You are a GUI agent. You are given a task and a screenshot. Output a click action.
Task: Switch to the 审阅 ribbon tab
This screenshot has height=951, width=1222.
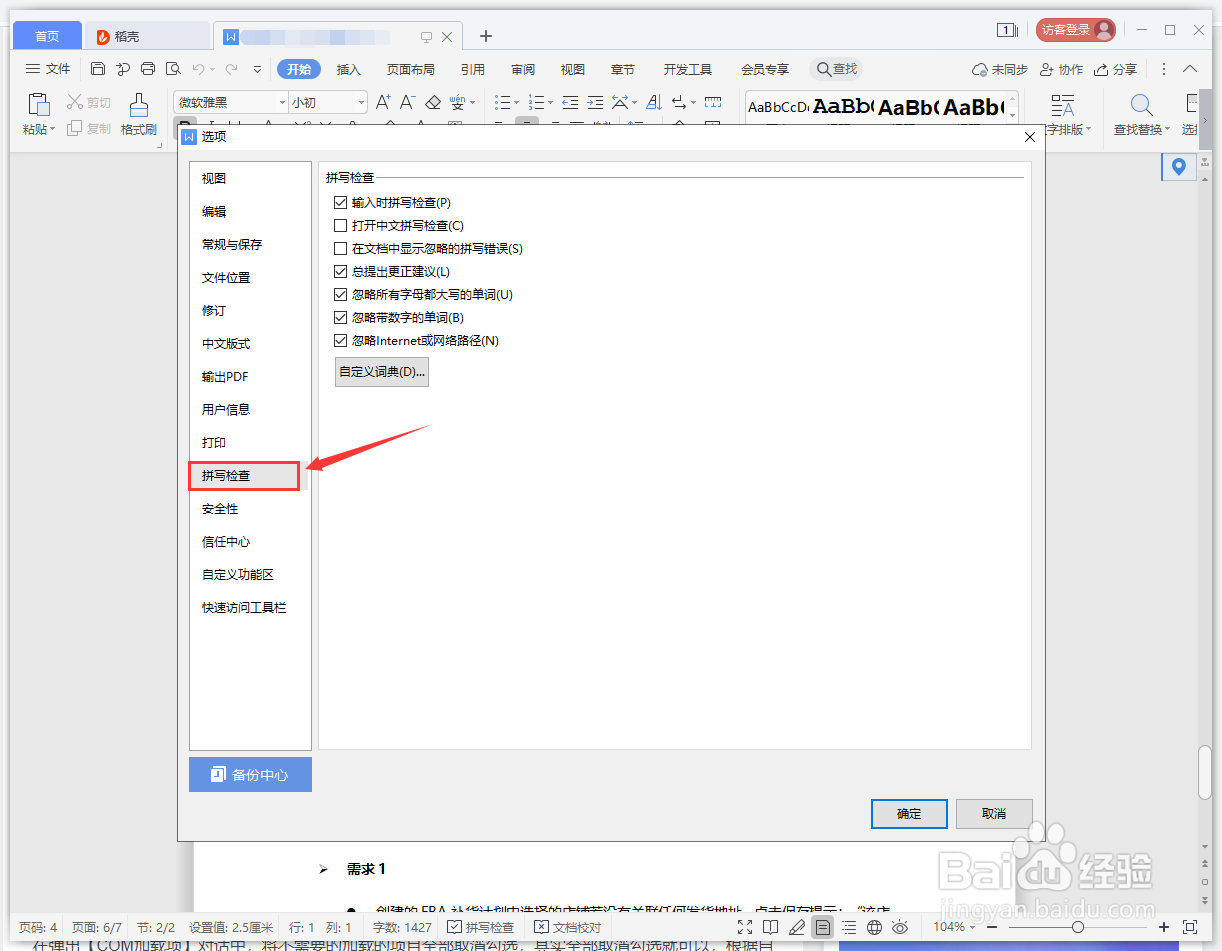pyautogui.click(x=522, y=69)
